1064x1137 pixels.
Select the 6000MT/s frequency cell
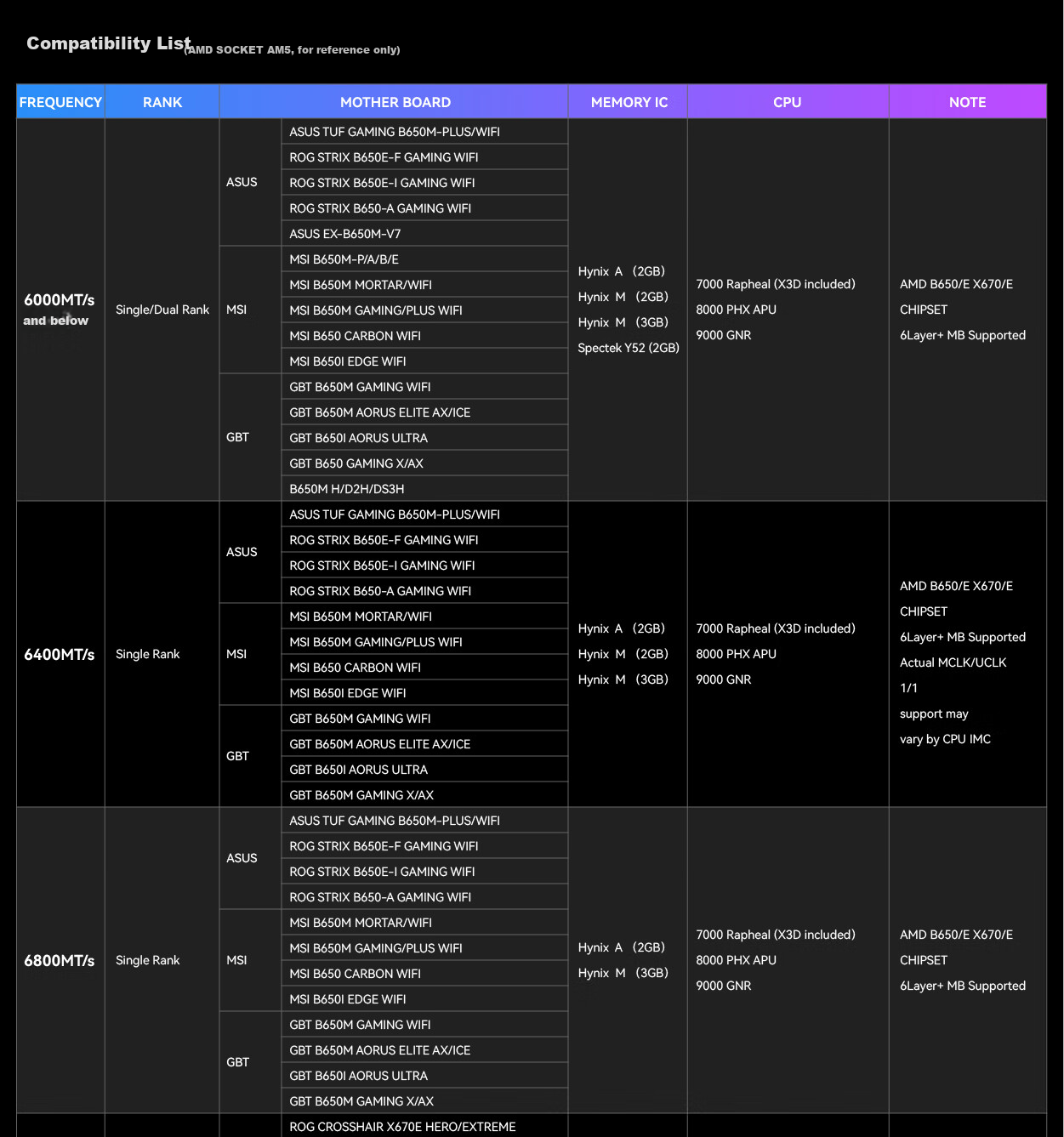(60, 309)
